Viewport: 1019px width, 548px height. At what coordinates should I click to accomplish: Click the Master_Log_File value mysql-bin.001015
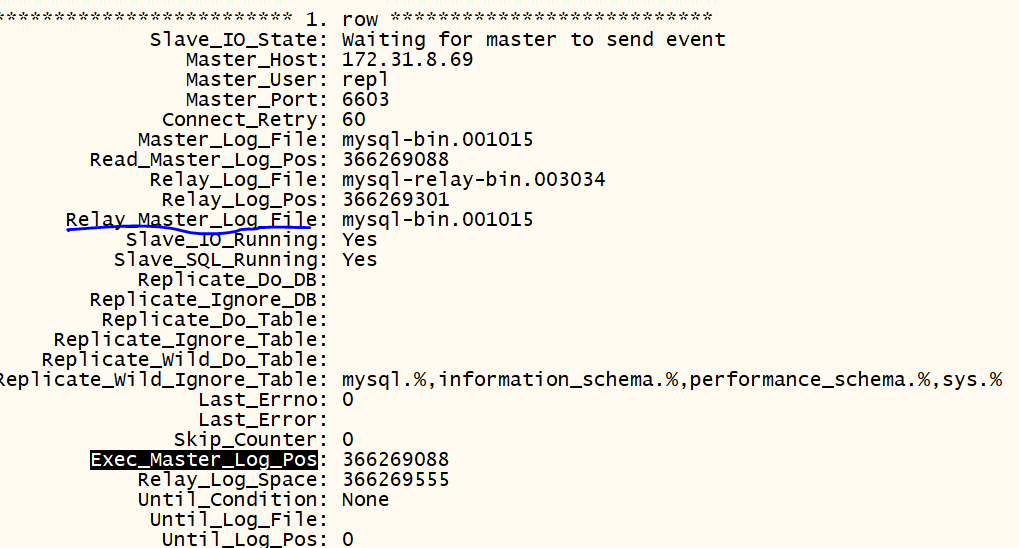tap(437, 140)
